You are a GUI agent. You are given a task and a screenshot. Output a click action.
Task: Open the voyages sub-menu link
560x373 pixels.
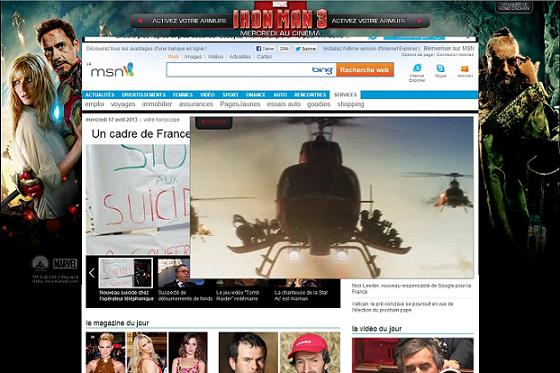tap(123, 104)
